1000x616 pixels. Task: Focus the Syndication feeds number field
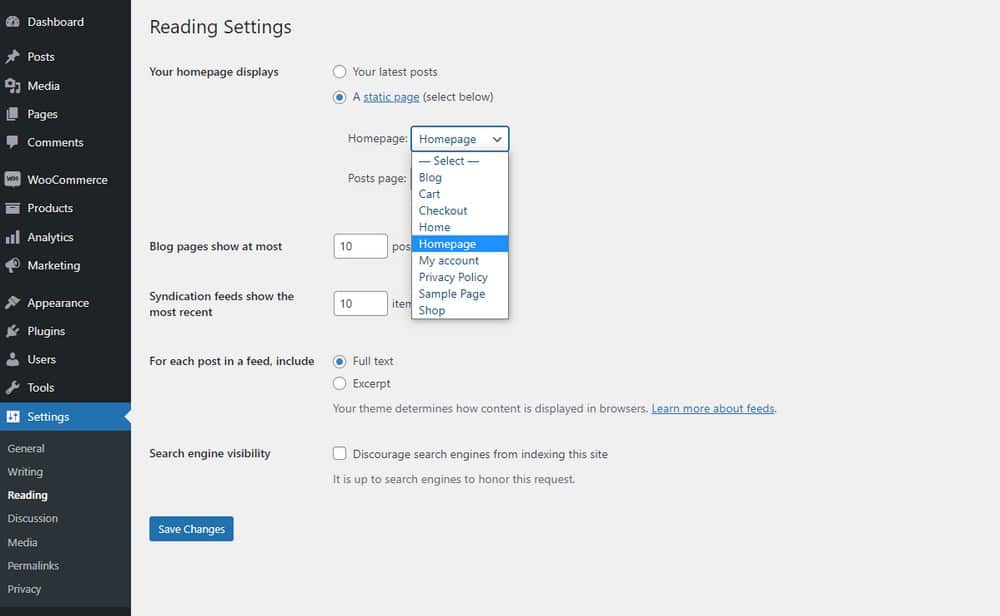360,304
